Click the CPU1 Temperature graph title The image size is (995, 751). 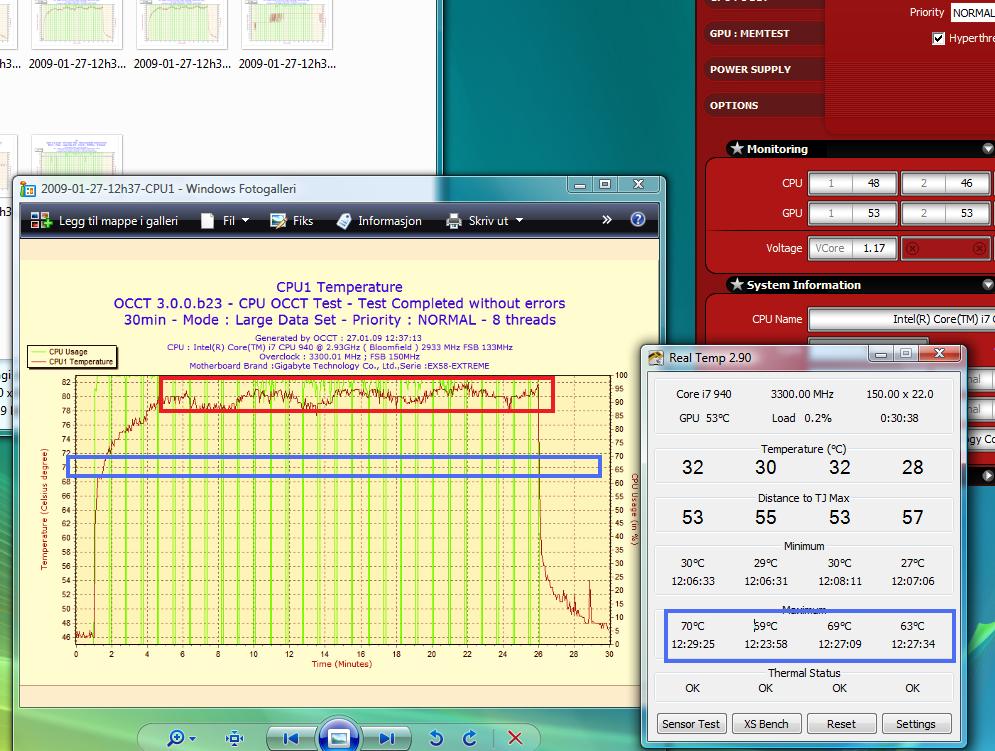click(339, 287)
